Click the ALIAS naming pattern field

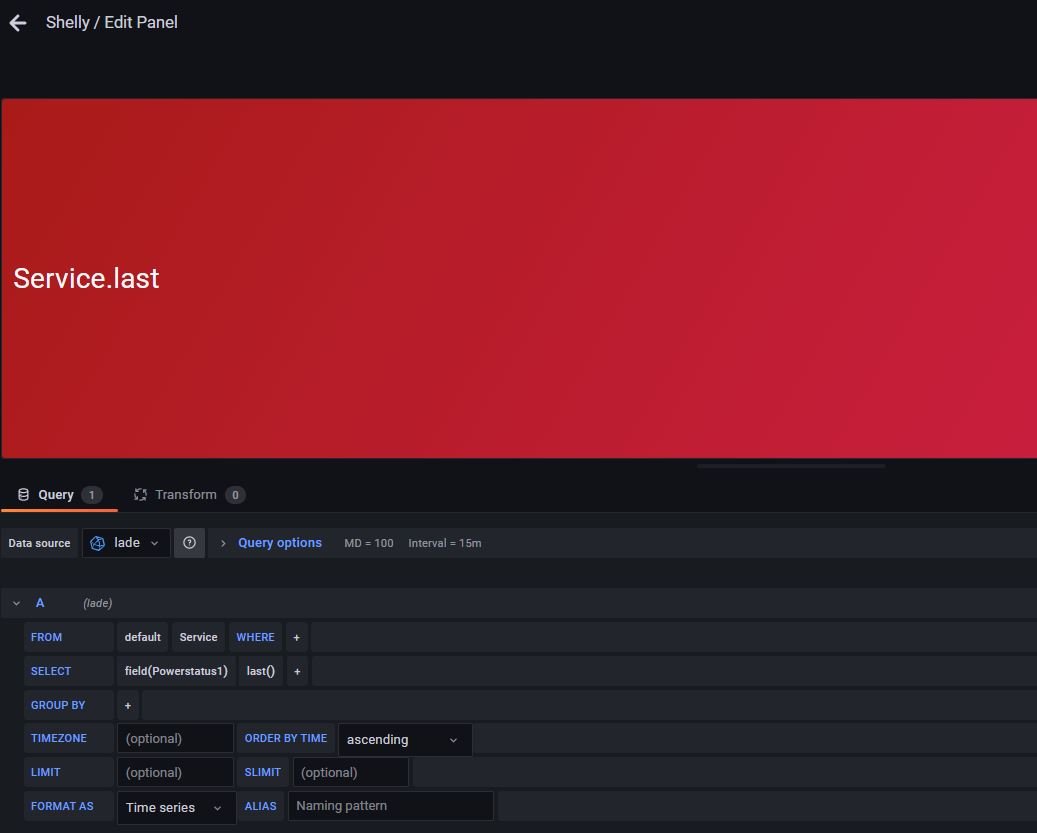coord(390,806)
